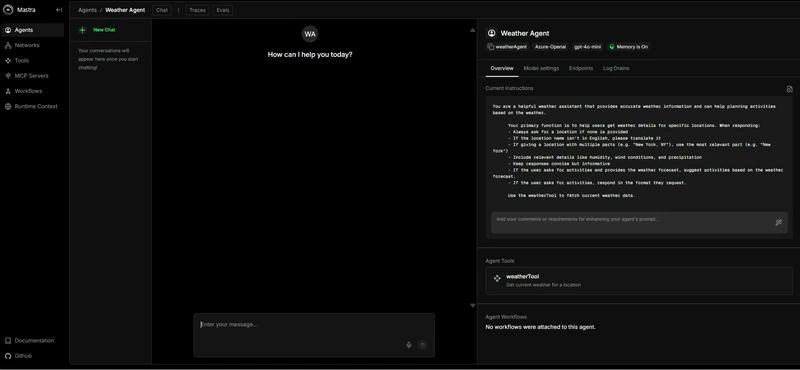Open Runtime Context in the sidebar
Screen dimensions: 800x370
coord(32,107)
